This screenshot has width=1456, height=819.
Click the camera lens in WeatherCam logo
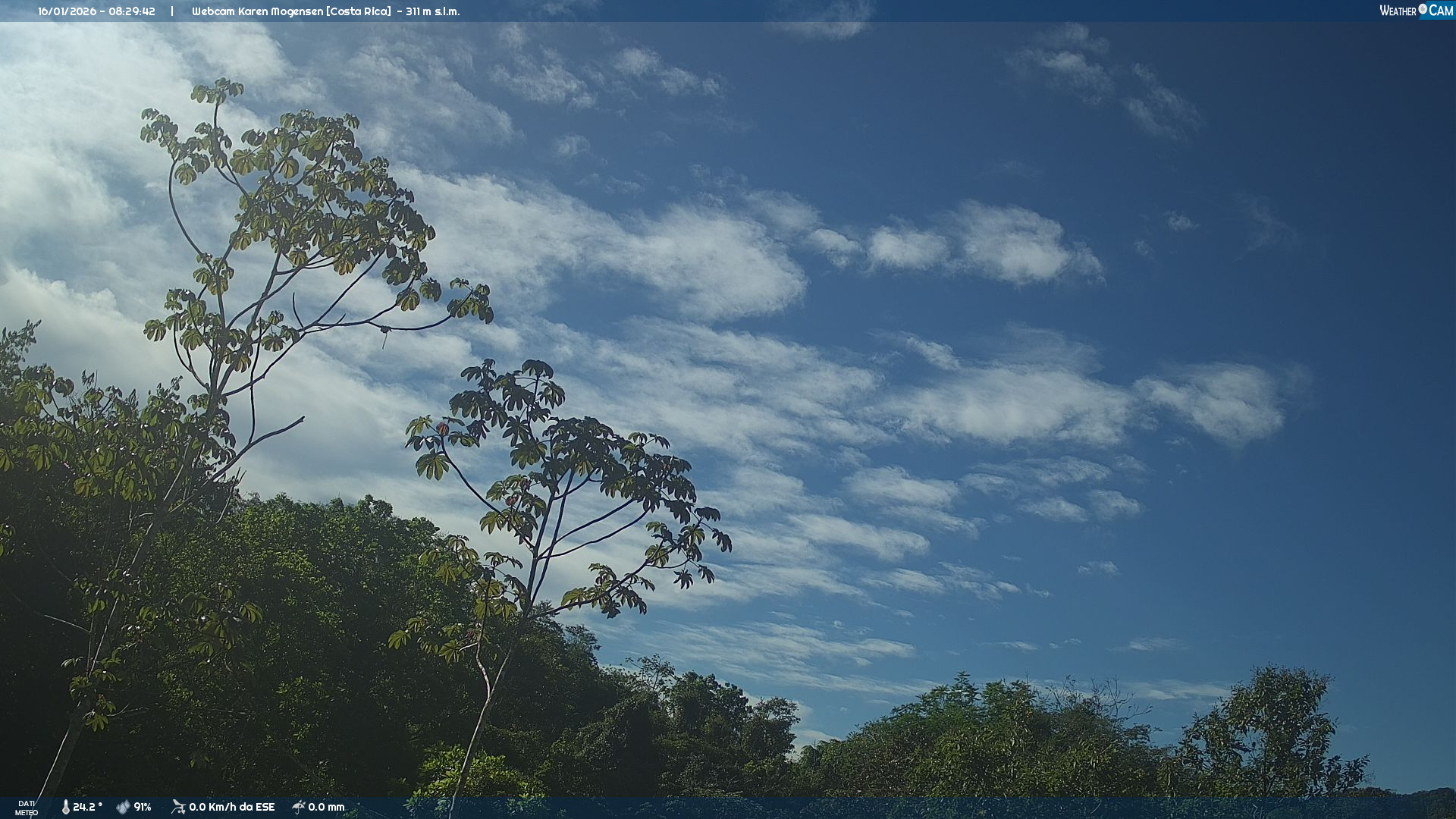[1423, 9]
